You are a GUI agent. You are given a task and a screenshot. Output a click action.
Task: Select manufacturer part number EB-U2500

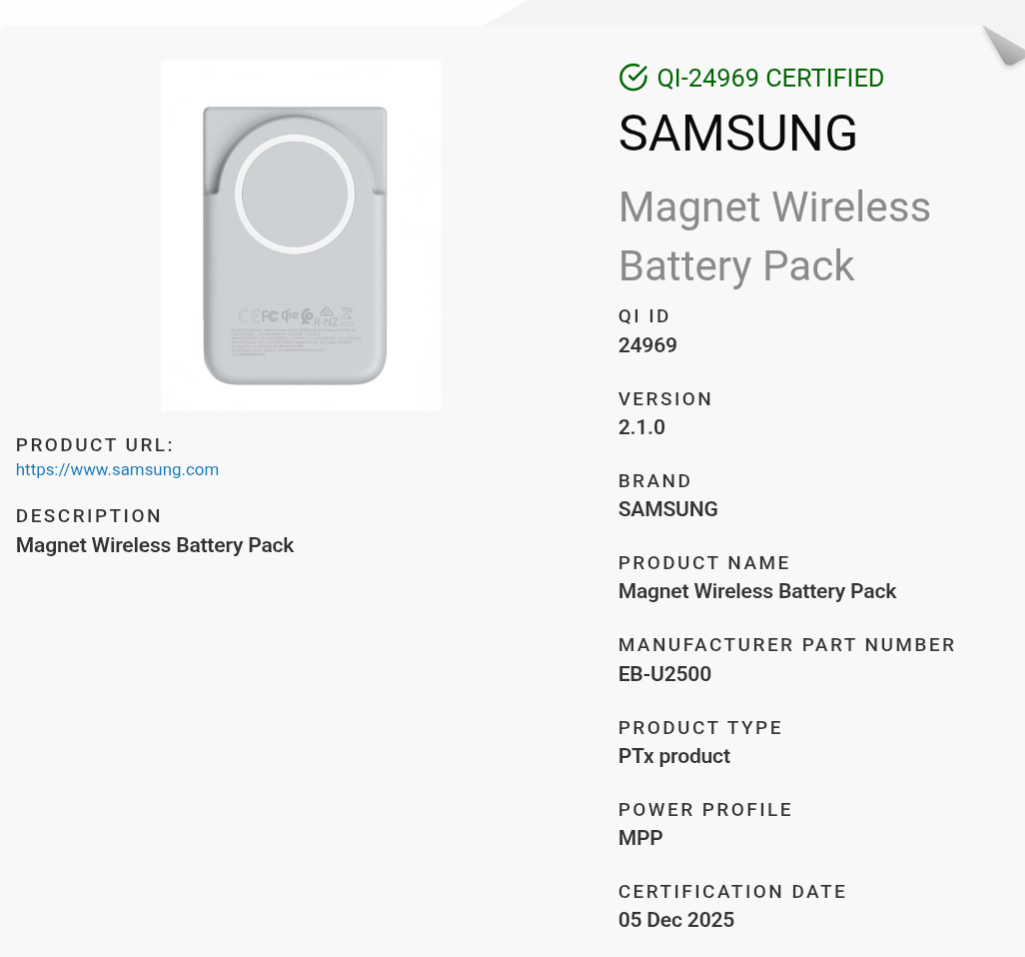click(665, 674)
